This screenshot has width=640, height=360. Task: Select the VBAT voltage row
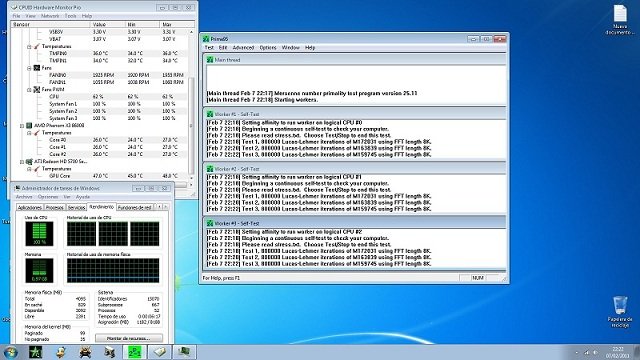(100, 39)
